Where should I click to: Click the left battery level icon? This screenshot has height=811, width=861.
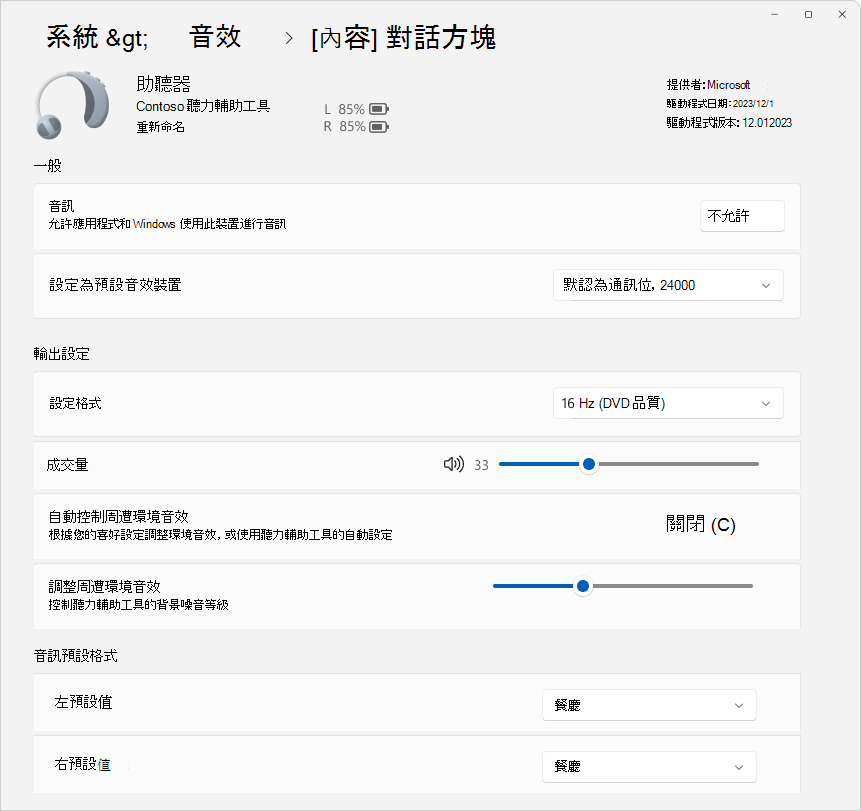[x=379, y=109]
